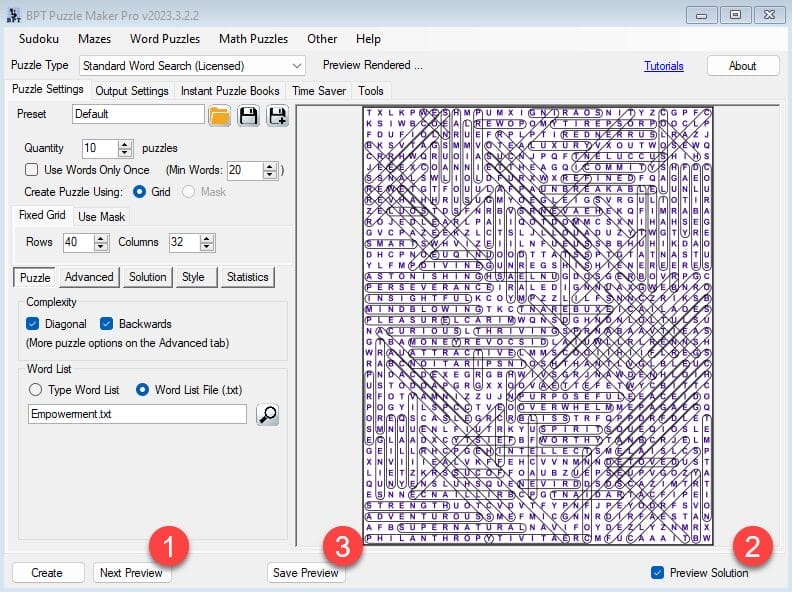Uncheck the Diagonal complexity option
792x592 pixels.
click(x=33, y=324)
